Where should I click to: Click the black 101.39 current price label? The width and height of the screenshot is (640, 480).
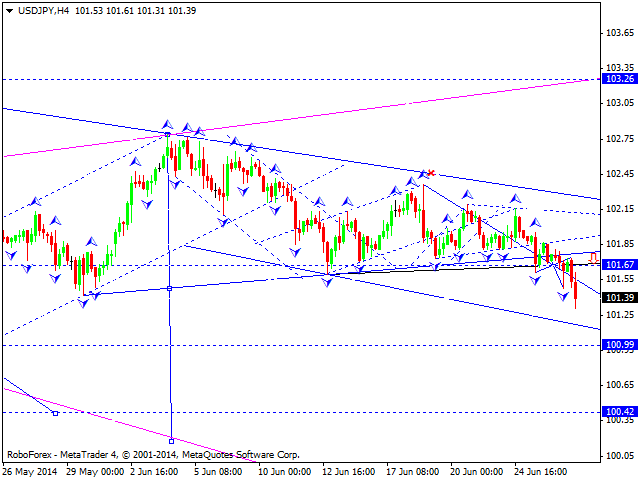tap(620, 298)
